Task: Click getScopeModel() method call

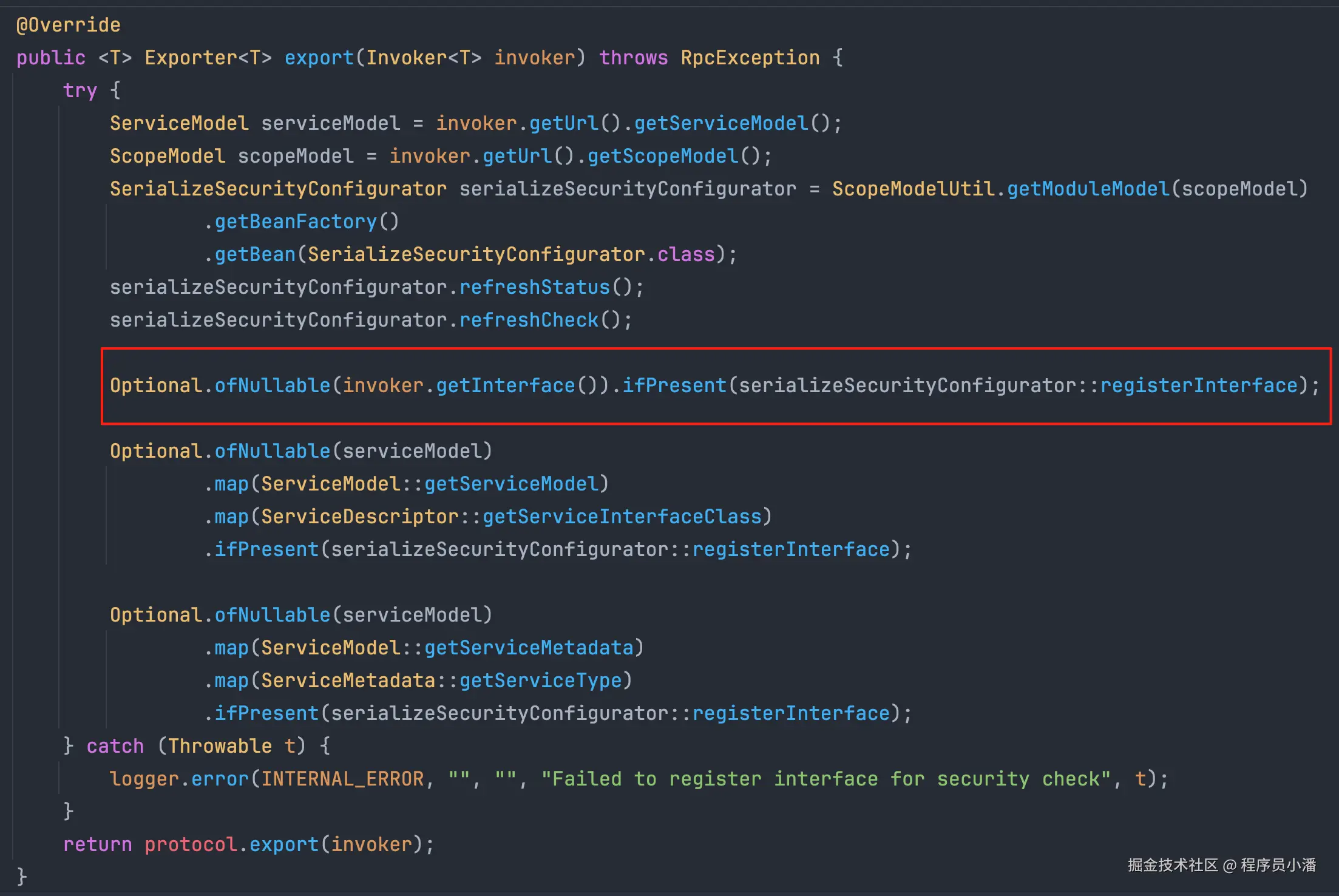Action: click(674, 156)
